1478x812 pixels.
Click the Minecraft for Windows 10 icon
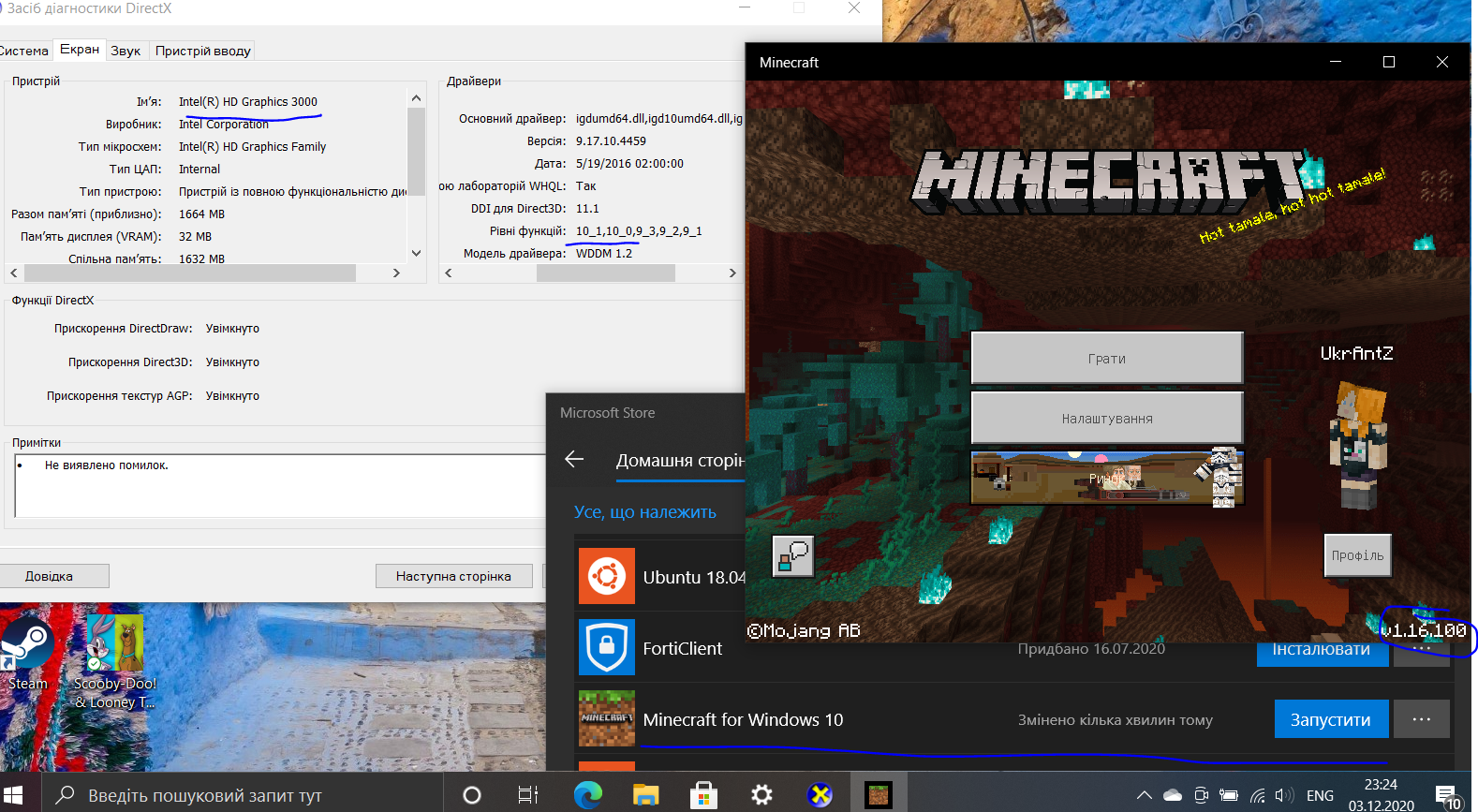(606, 718)
